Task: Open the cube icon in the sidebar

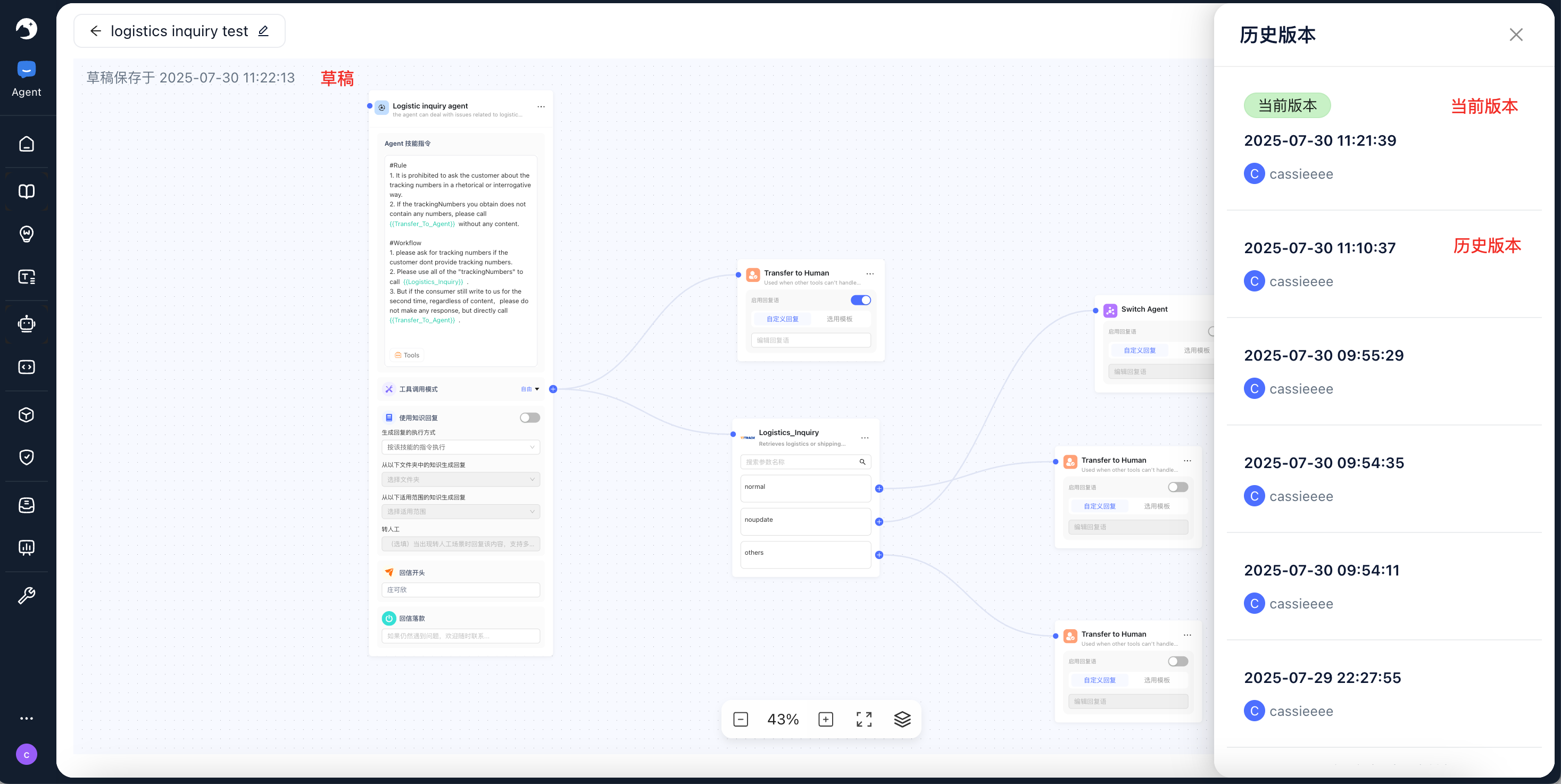Action: click(26, 414)
